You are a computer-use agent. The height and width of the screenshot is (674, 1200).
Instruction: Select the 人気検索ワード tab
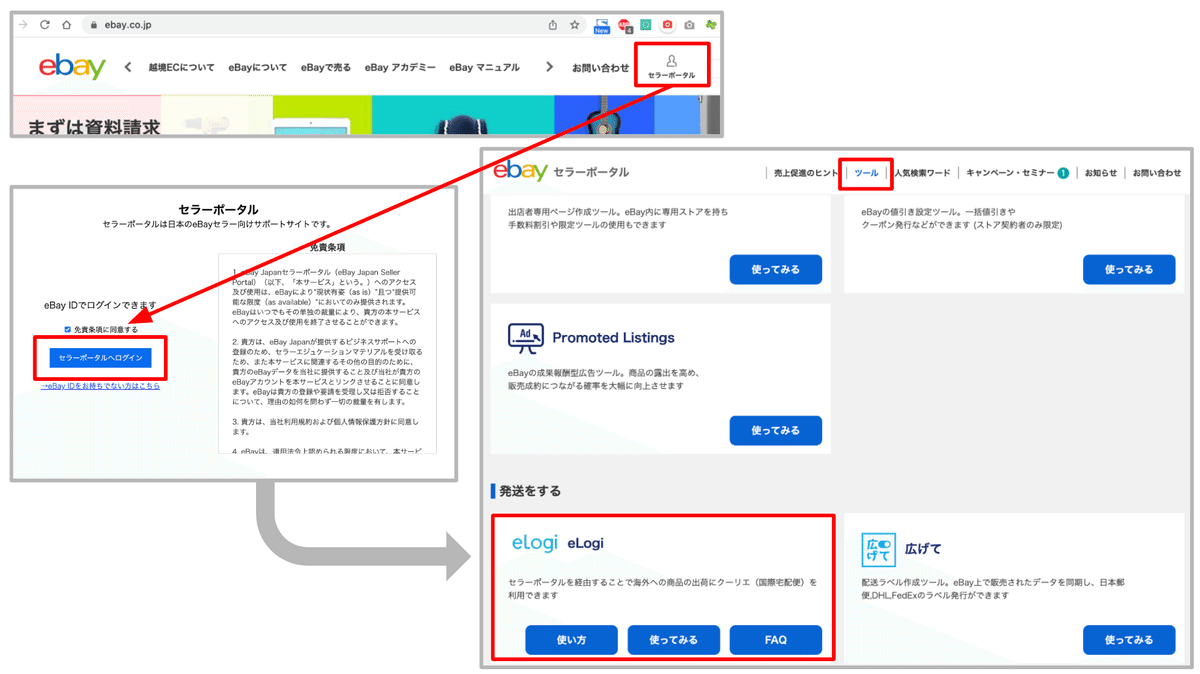pos(922,173)
